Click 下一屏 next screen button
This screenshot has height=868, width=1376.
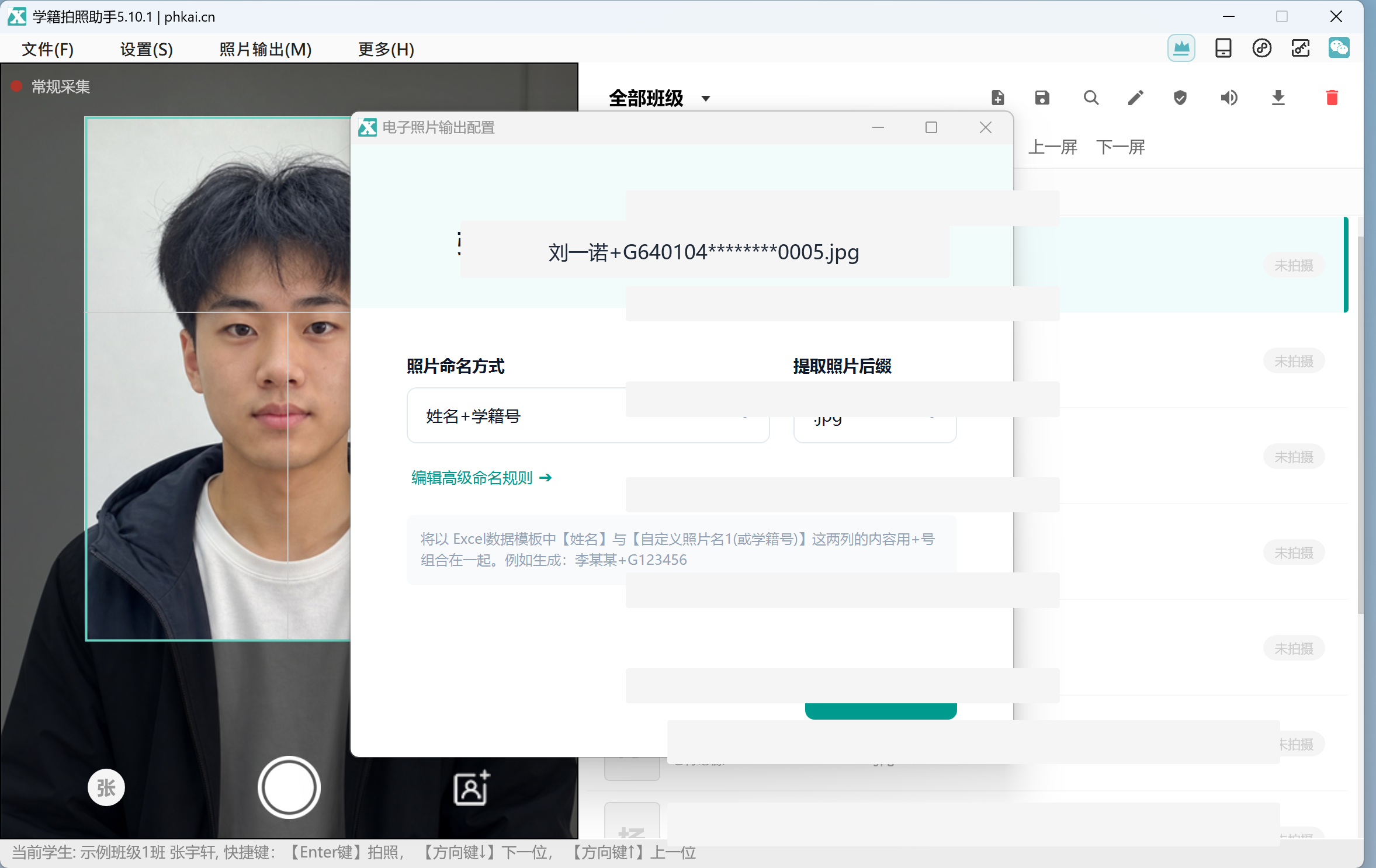pyautogui.click(x=1121, y=147)
